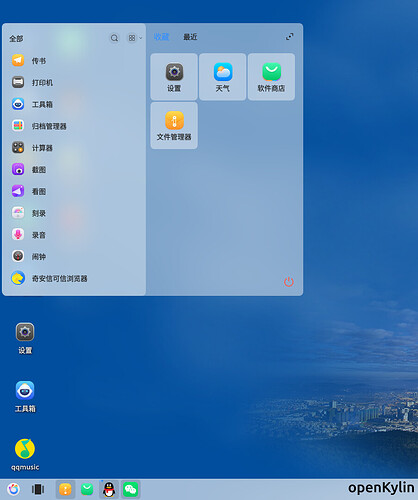
Task: Launch 打印机 from the app list
Action: pos(73,82)
